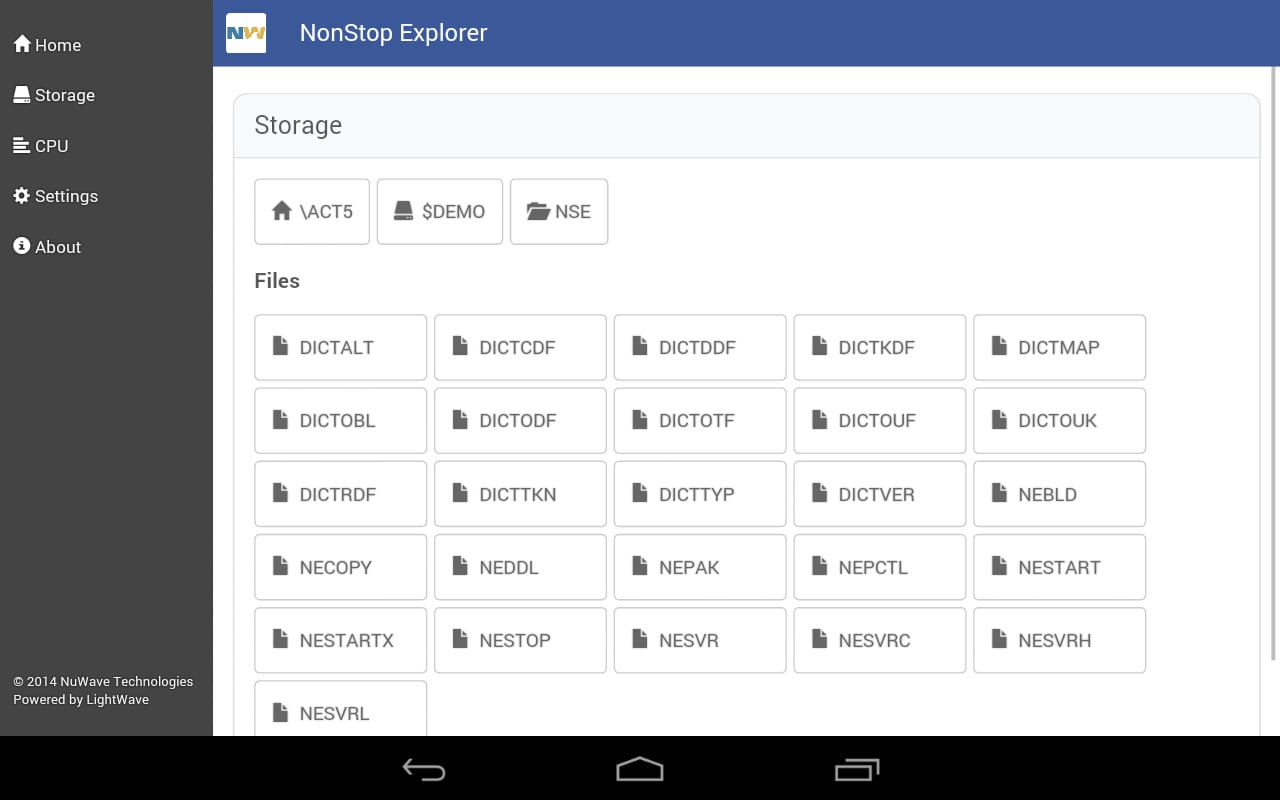The height and width of the screenshot is (800, 1280).
Task: Open the NESVRH file
Action: [1059, 640]
